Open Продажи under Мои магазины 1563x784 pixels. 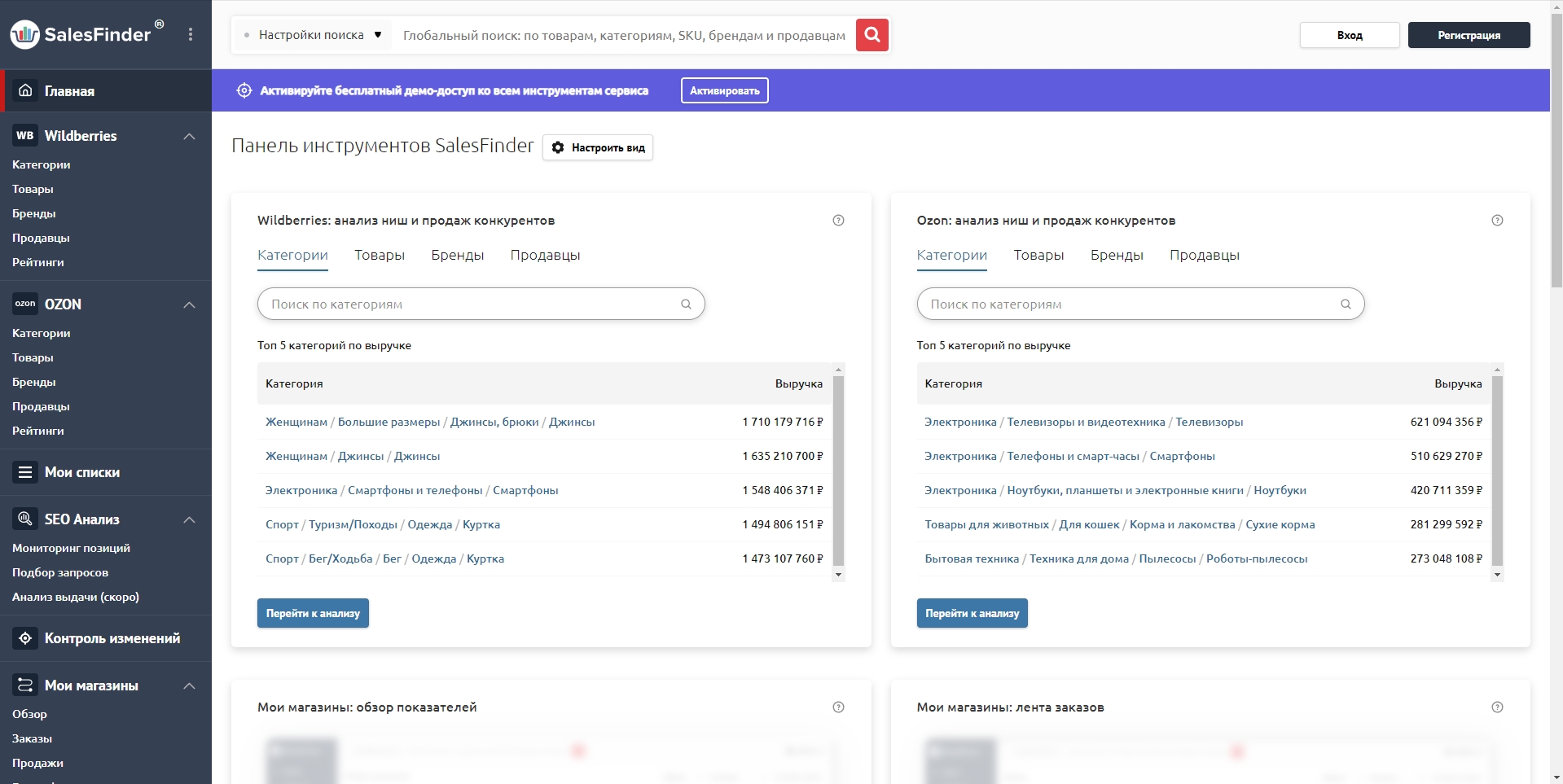(37, 763)
